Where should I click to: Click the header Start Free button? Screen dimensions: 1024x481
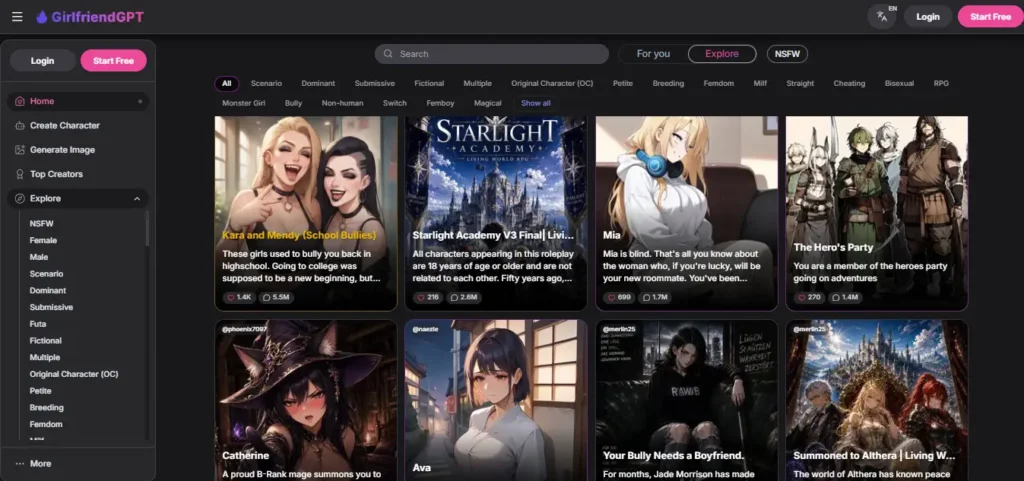990,17
